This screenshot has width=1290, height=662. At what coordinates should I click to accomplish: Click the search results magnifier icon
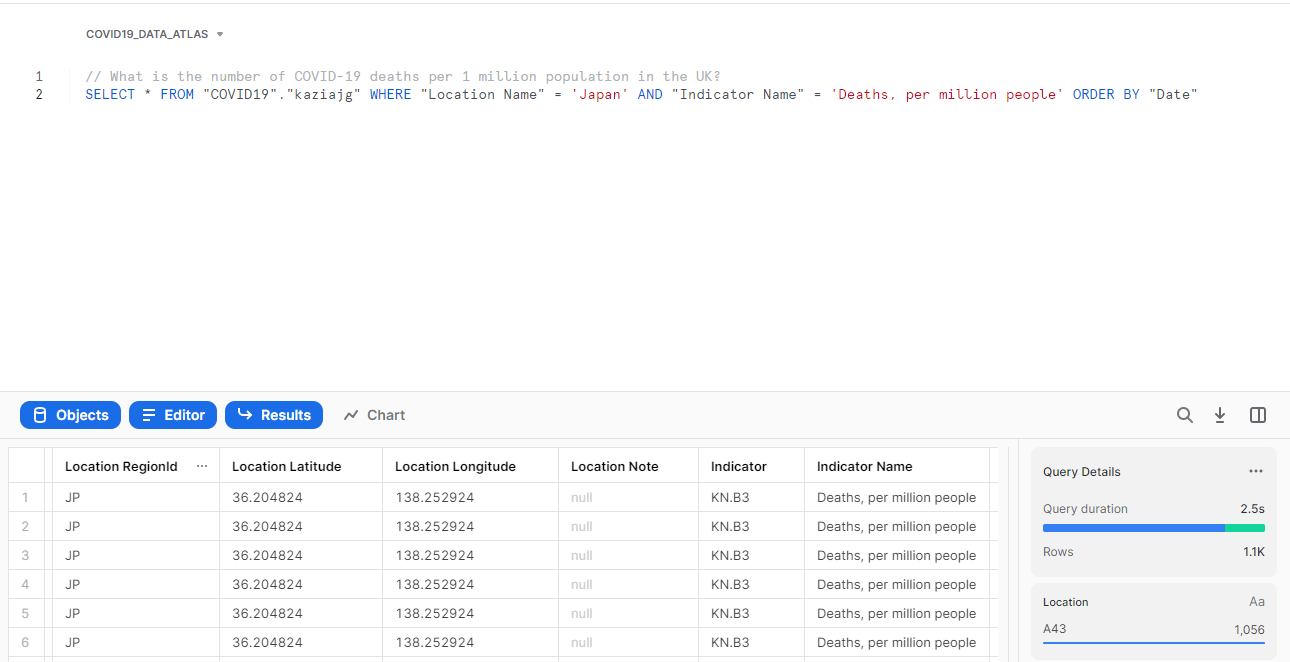tap(1185, 415)
